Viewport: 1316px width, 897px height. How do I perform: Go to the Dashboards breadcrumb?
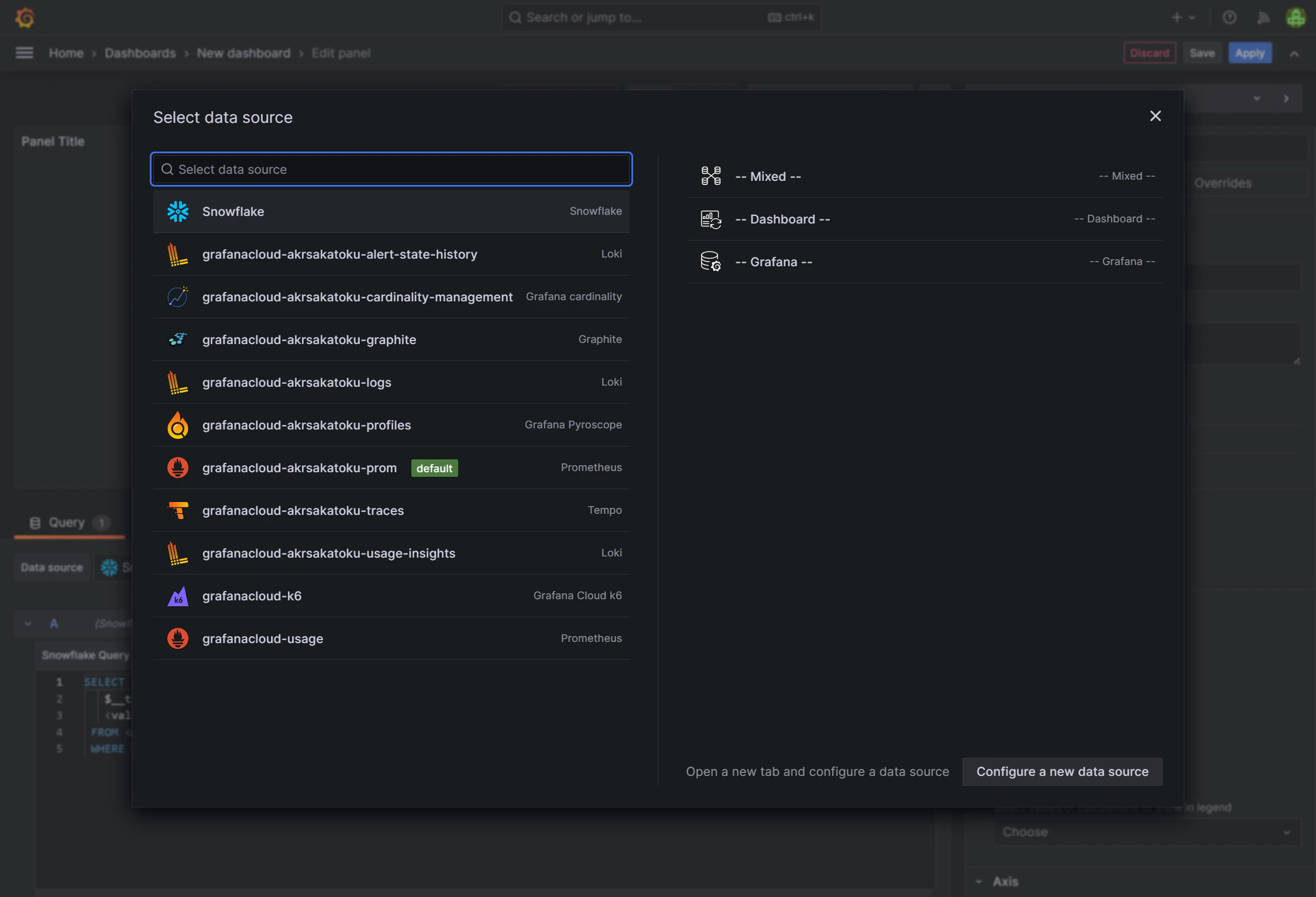coord(140,53)
